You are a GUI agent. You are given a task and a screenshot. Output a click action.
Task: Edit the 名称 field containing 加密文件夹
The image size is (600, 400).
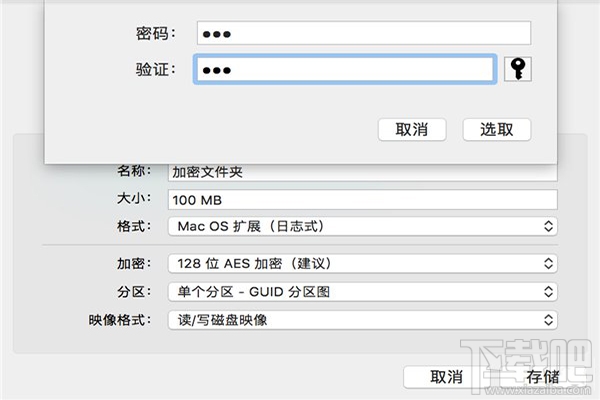(x=362, y=173)
